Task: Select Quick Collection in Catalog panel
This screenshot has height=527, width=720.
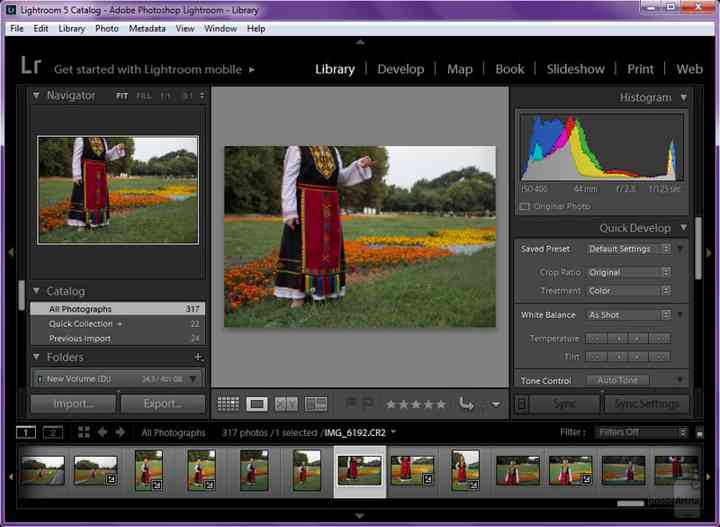Action: [82, 324]
